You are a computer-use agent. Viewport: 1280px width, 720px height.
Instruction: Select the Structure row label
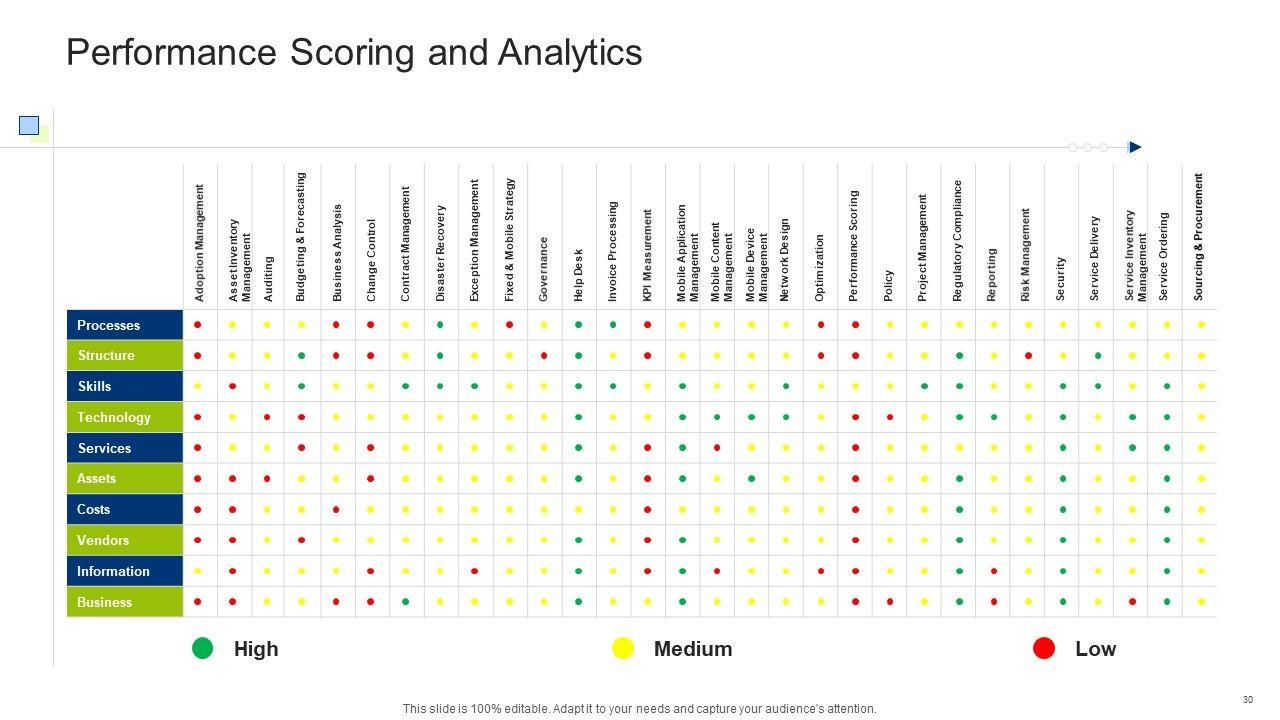pos(106,355)
